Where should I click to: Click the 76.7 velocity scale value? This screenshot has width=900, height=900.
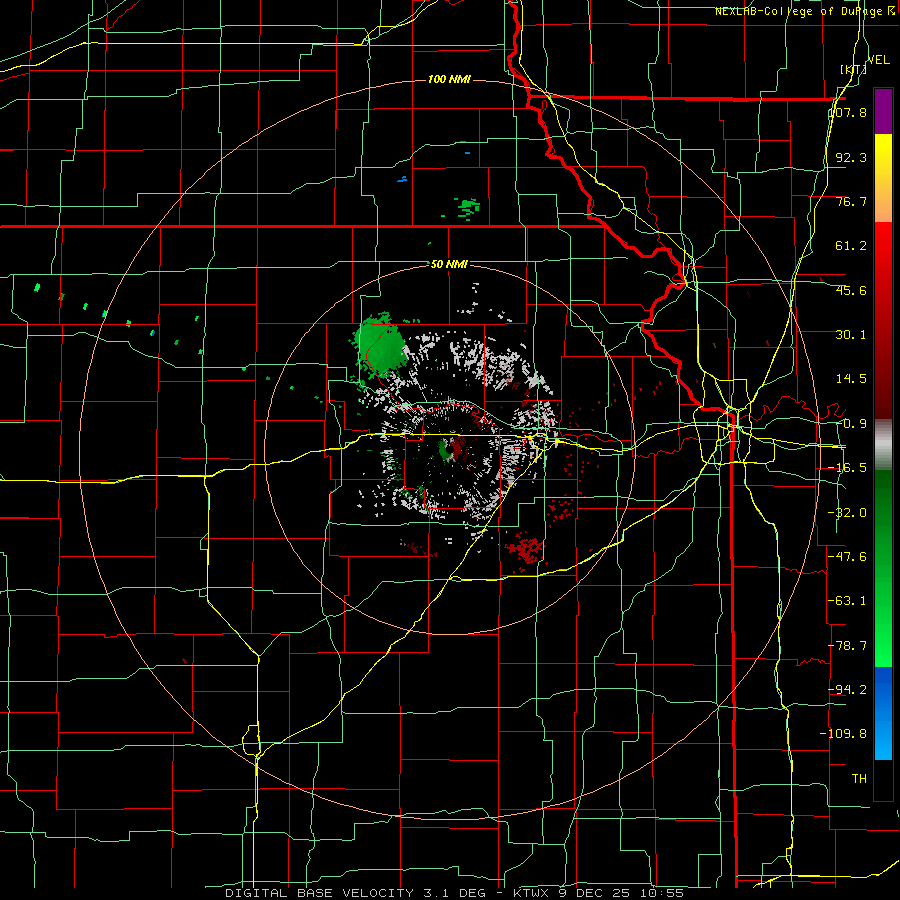point(851,201)
